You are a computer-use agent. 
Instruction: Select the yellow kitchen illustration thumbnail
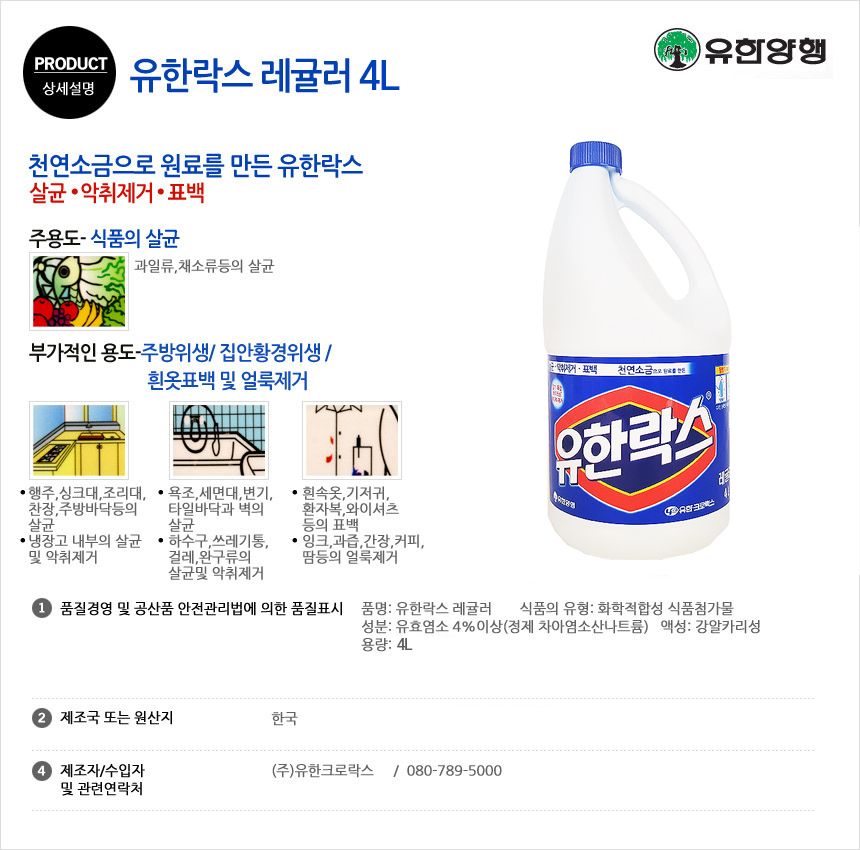coord(79,440)
